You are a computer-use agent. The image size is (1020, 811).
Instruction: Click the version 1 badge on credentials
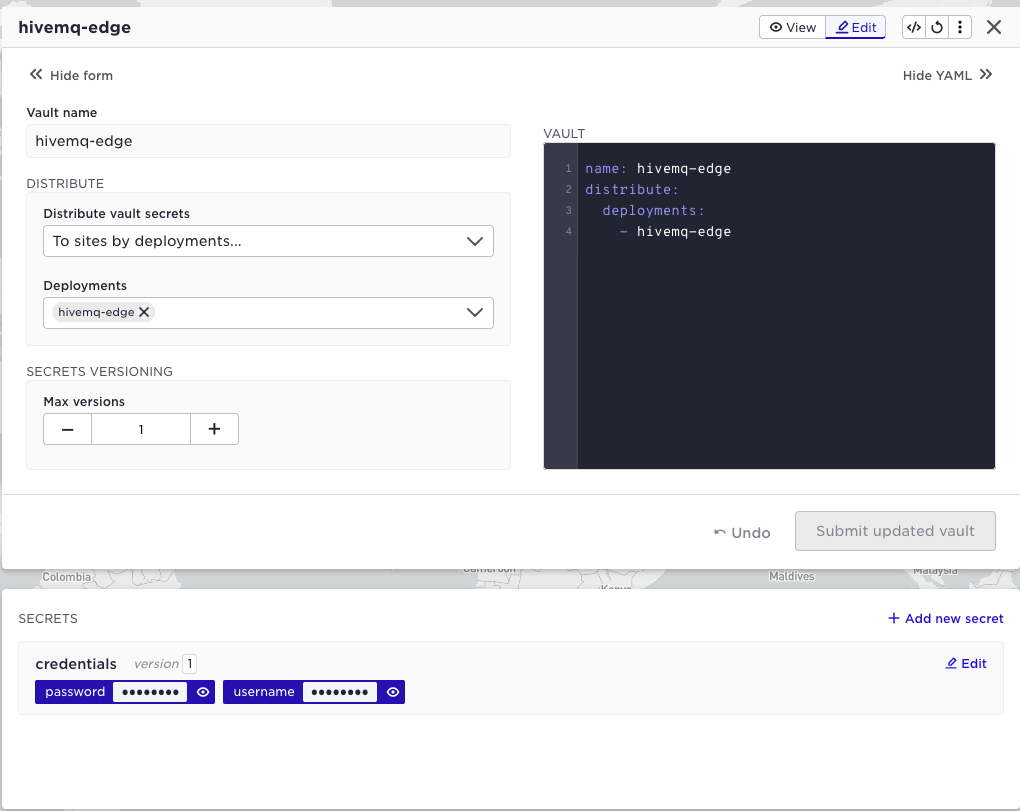[x=189, y=663]
